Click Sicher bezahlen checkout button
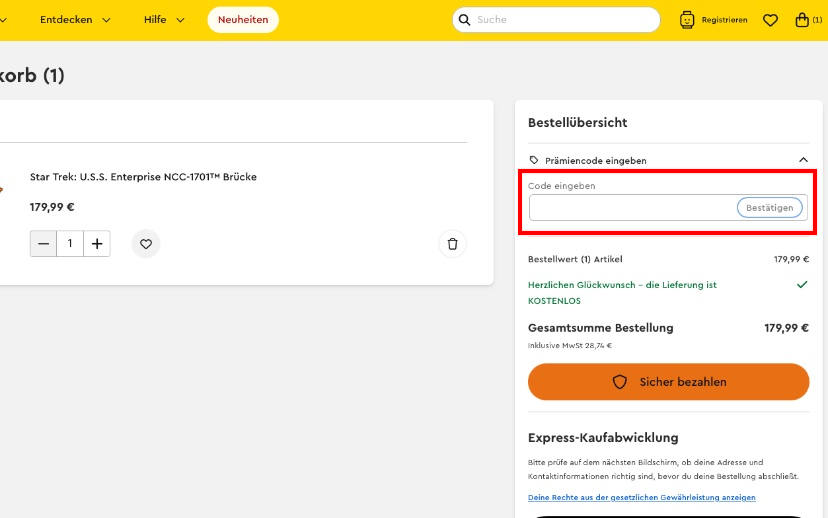The height and width of the screenshot is (518, 828). (x=669, y=382)
